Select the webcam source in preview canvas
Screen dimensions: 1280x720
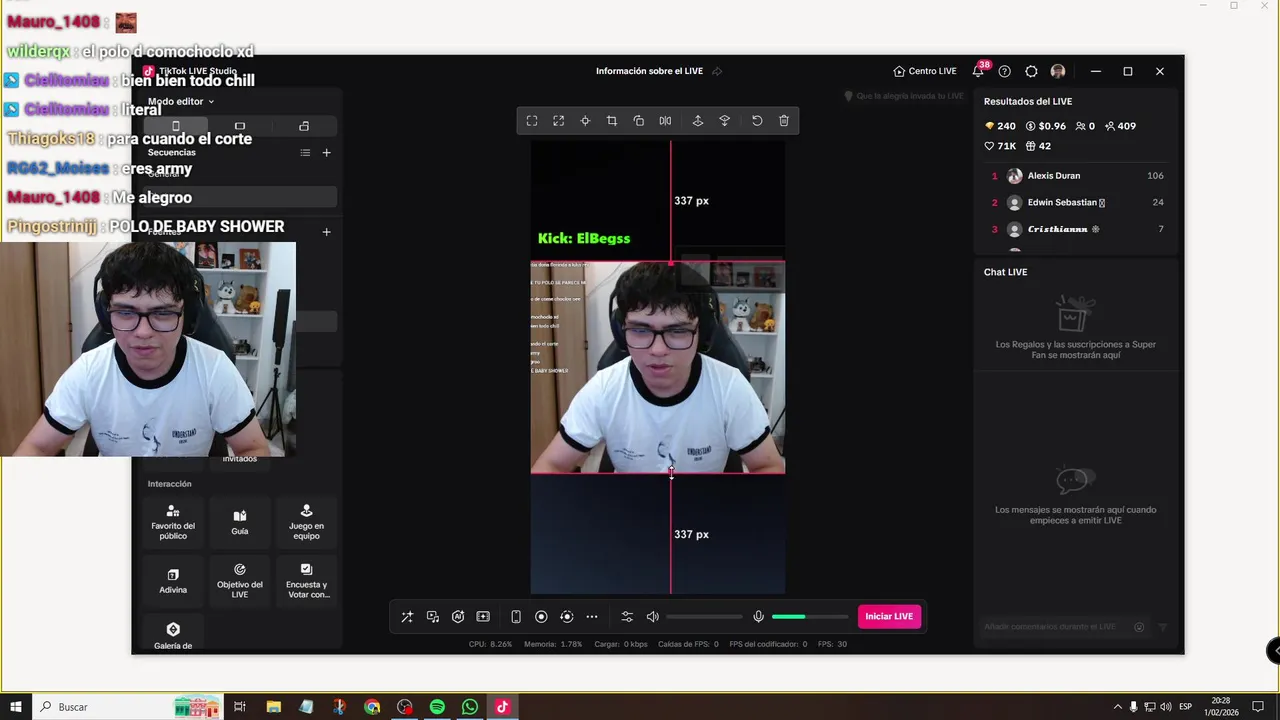[658, 368]
